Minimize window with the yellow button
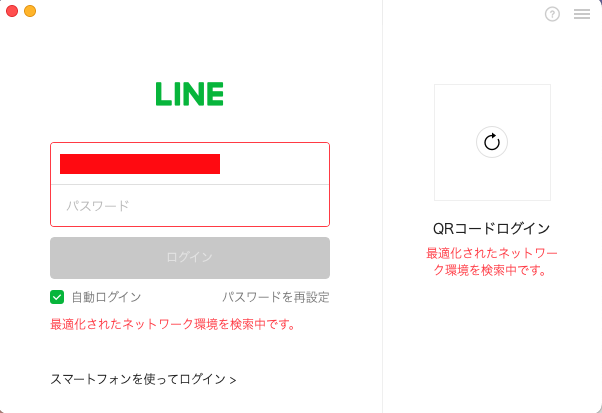 pyautogui.click(x=30, y=10)
